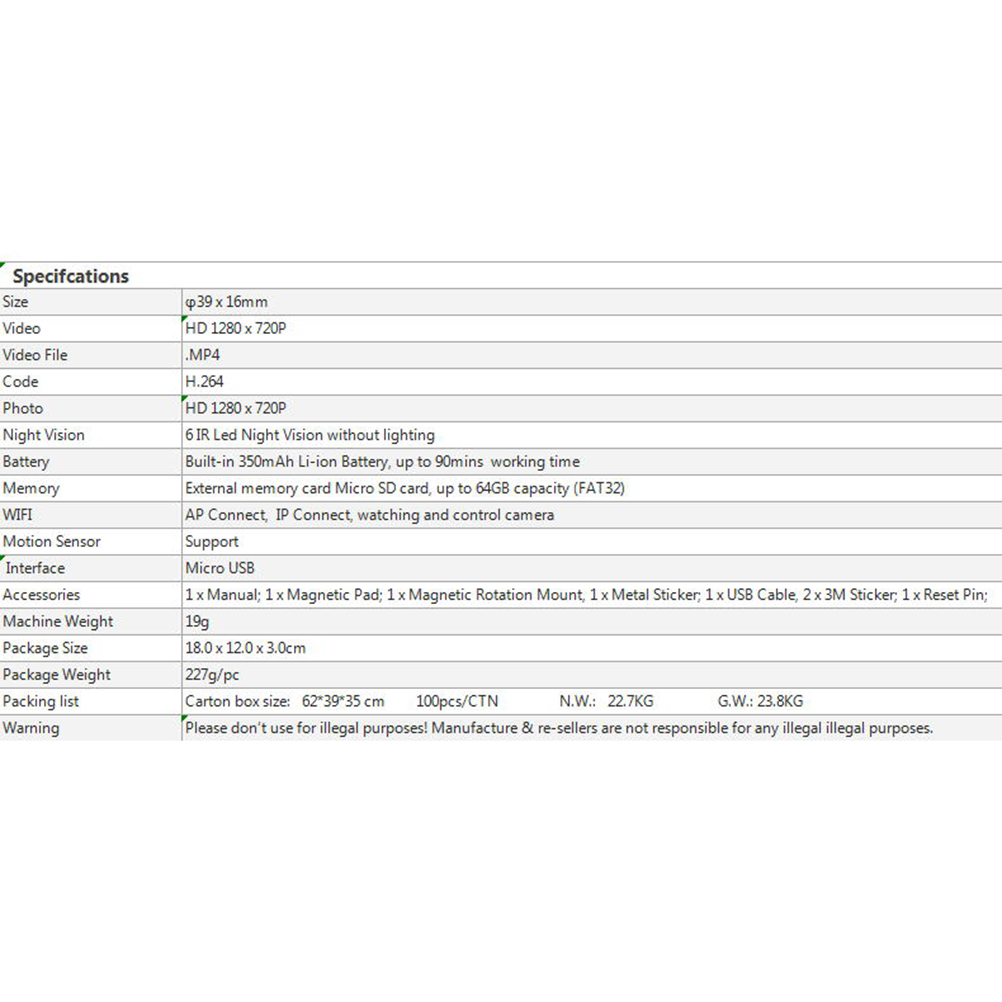1002x1002 pixels.
Task: Click the φ39 x 16mm size value
Action: [x=227, y=302]
